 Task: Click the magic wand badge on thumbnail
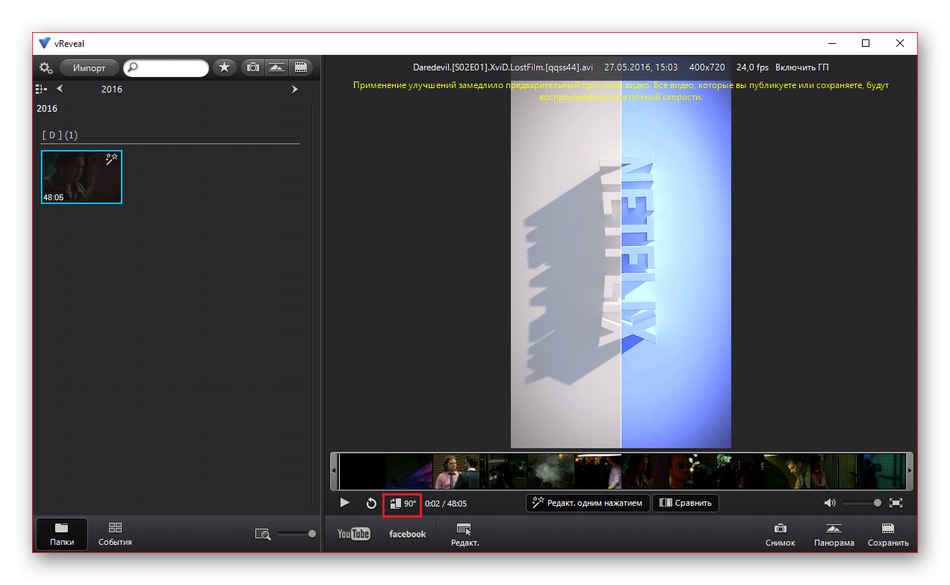tap(111, 159)
